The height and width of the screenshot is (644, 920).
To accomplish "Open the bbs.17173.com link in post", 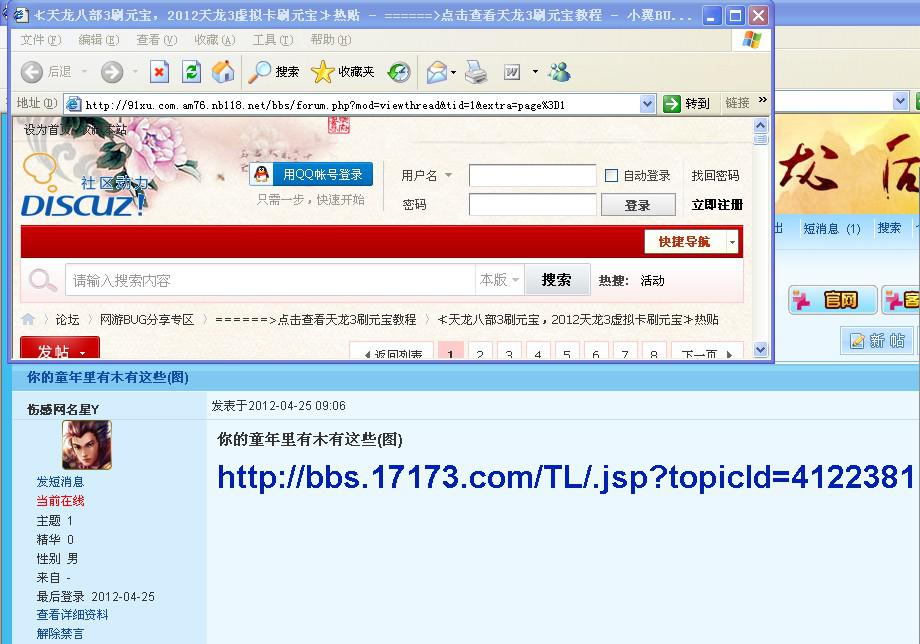I will (x=566, y=477).
